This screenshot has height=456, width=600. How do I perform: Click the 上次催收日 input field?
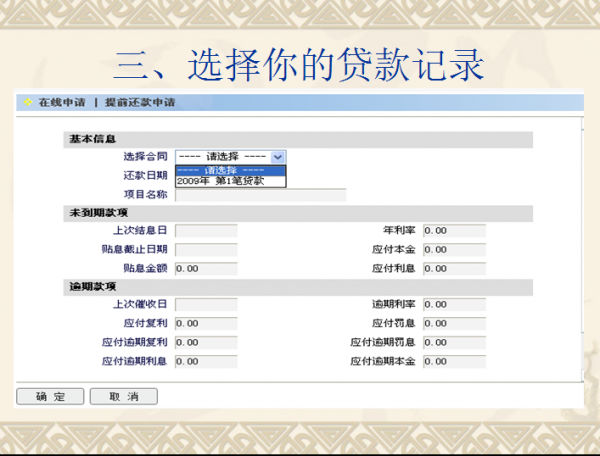pyautogui.click(x=206, y=305)
